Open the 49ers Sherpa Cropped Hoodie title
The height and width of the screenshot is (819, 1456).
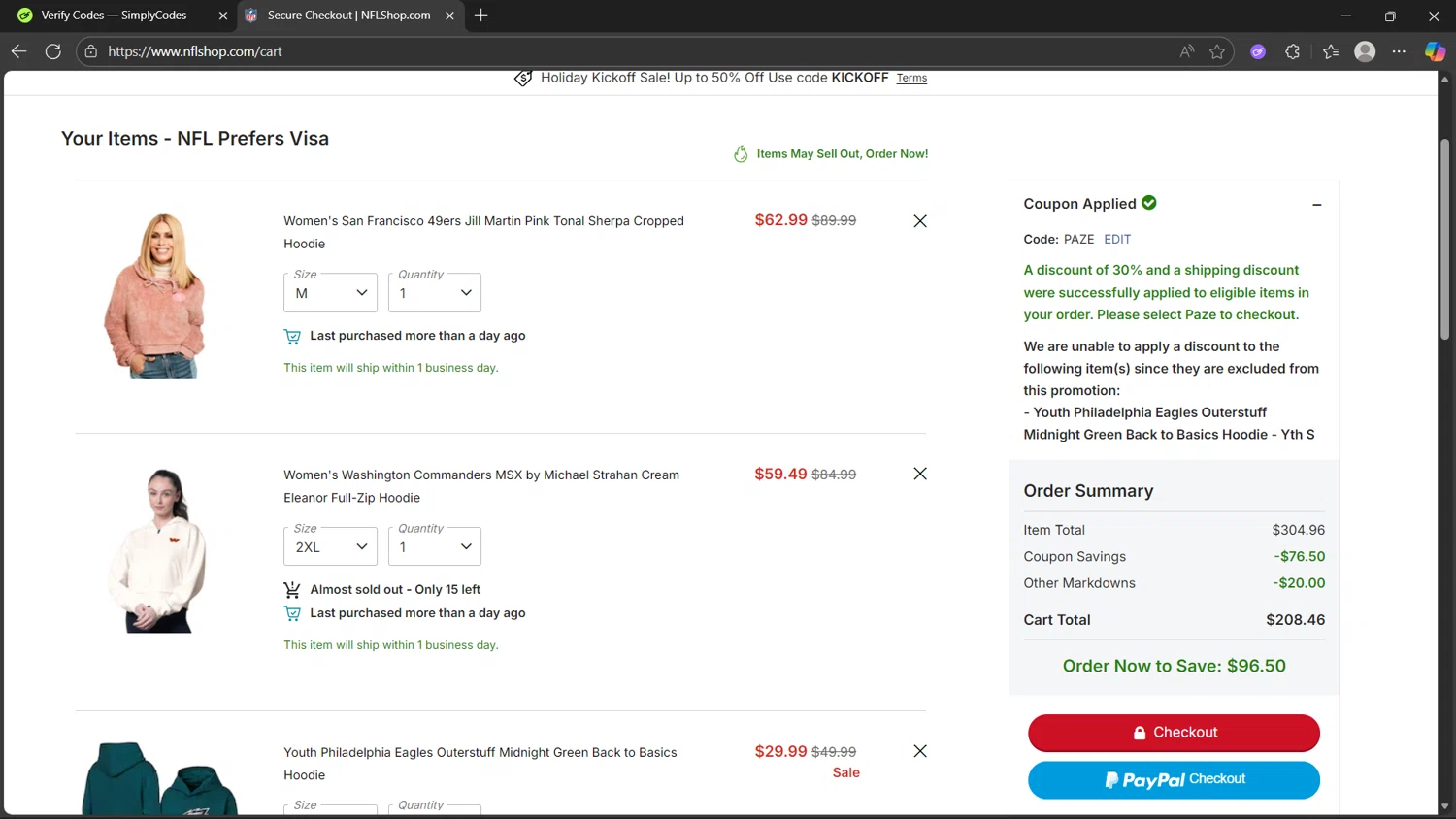483,232
